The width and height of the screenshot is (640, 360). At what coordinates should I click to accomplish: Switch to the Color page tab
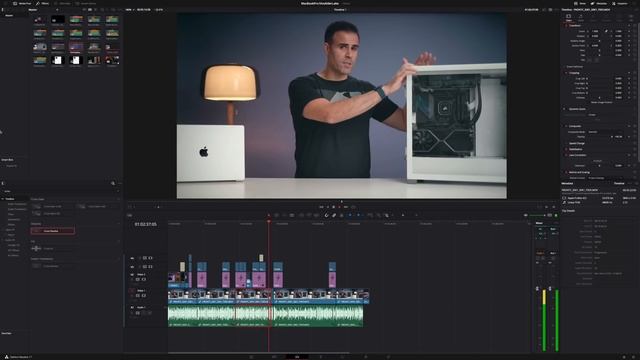(x=342, y=357)
